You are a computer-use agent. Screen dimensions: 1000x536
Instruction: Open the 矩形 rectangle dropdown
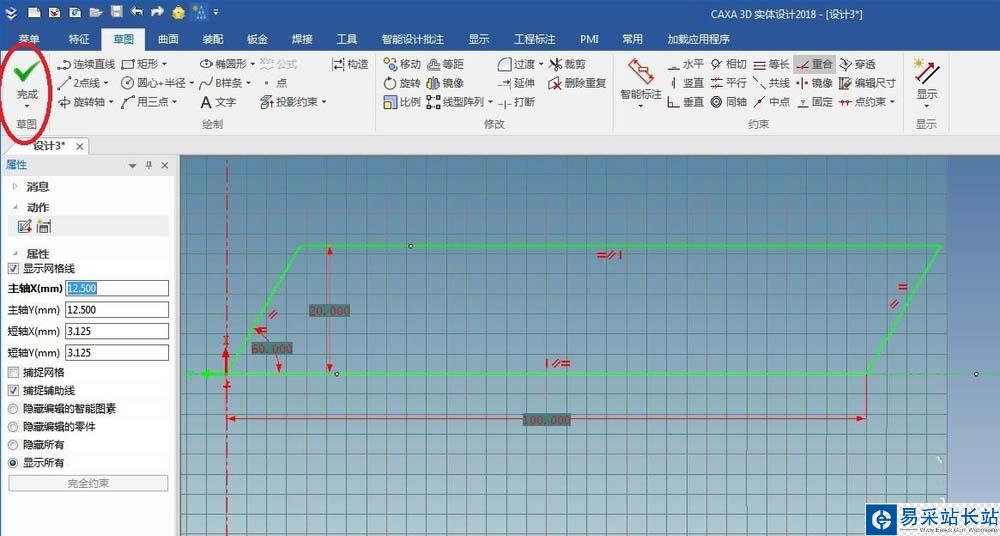tap(165, 64)
